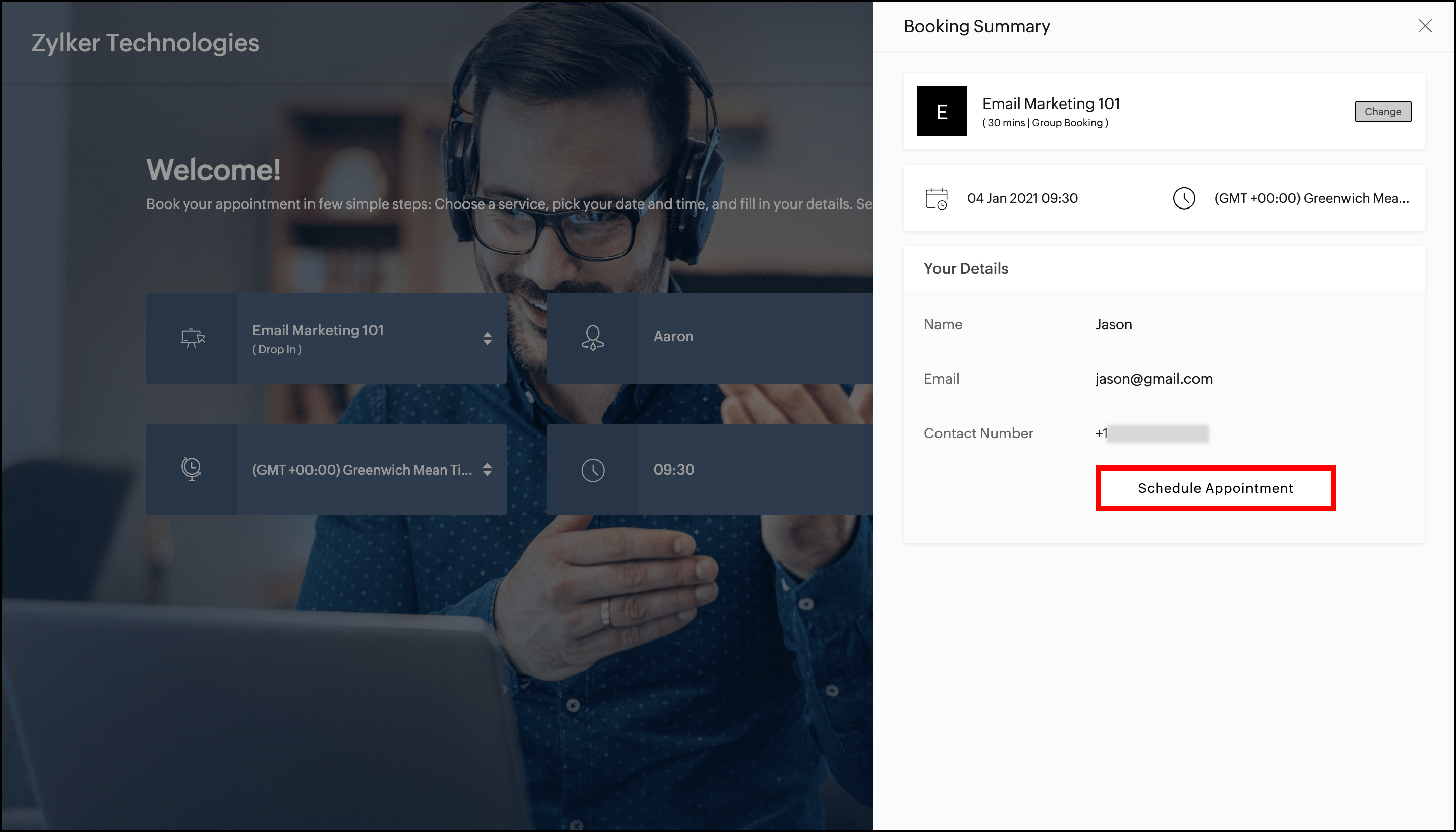Viewport: 1456px width, 832px height.
Task: Click the contact number value
Action: pyautogui.click(x=1151, y=433)
